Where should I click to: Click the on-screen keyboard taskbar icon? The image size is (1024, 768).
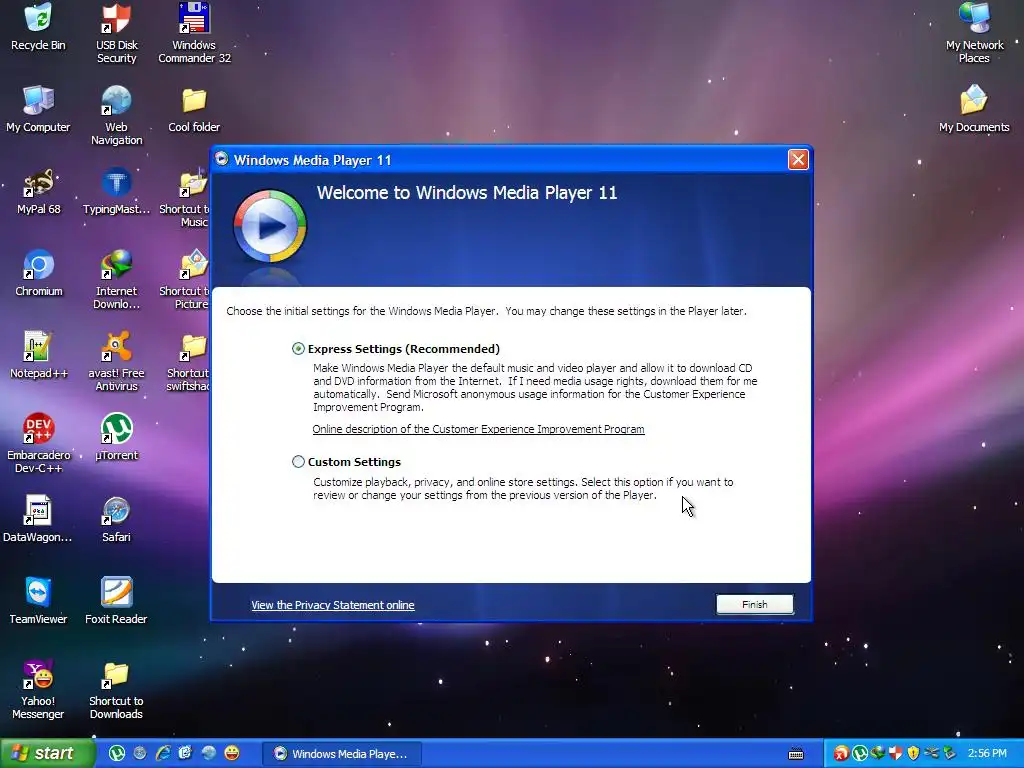click(795, 754)
